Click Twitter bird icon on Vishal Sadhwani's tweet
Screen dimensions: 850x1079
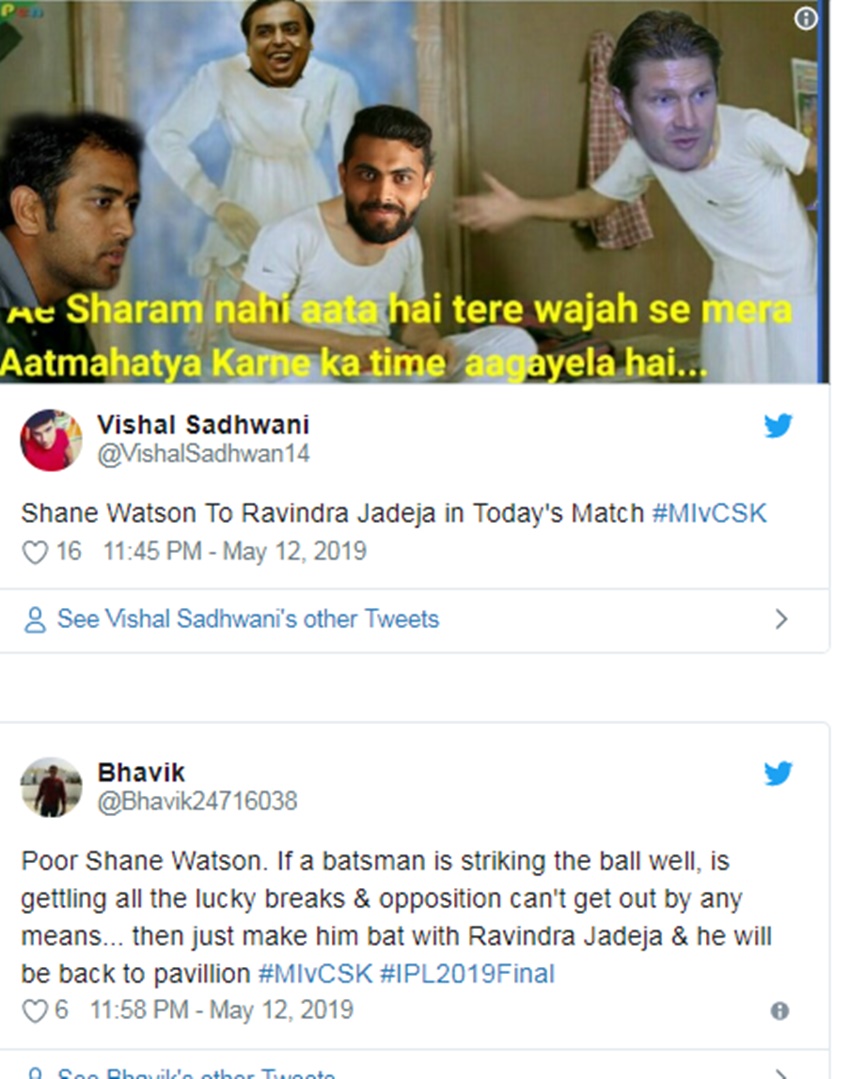pyautogui.click(x=778, y=426)
